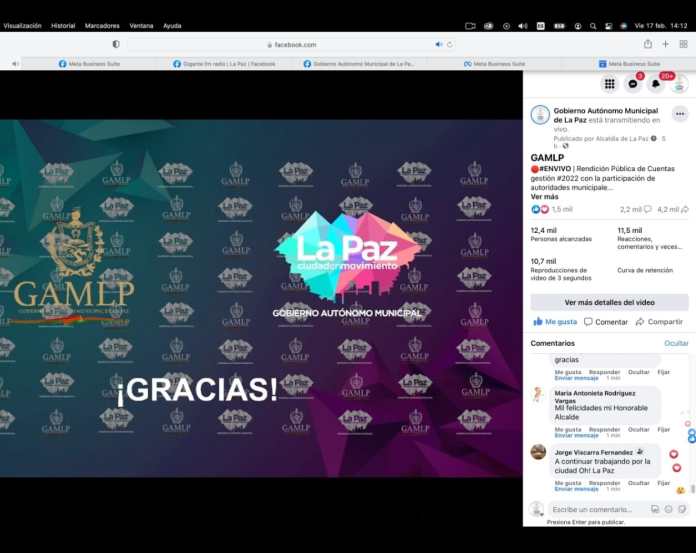Screen dimensions: 696x553
Task: Click the Escribe un comentario field
Action: [x=596, y=509]
